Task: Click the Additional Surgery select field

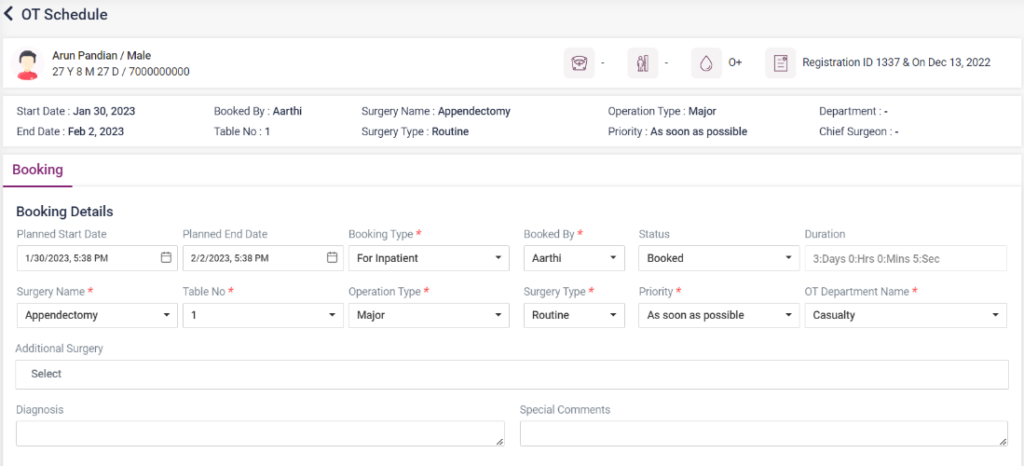Action: point(511,374)
